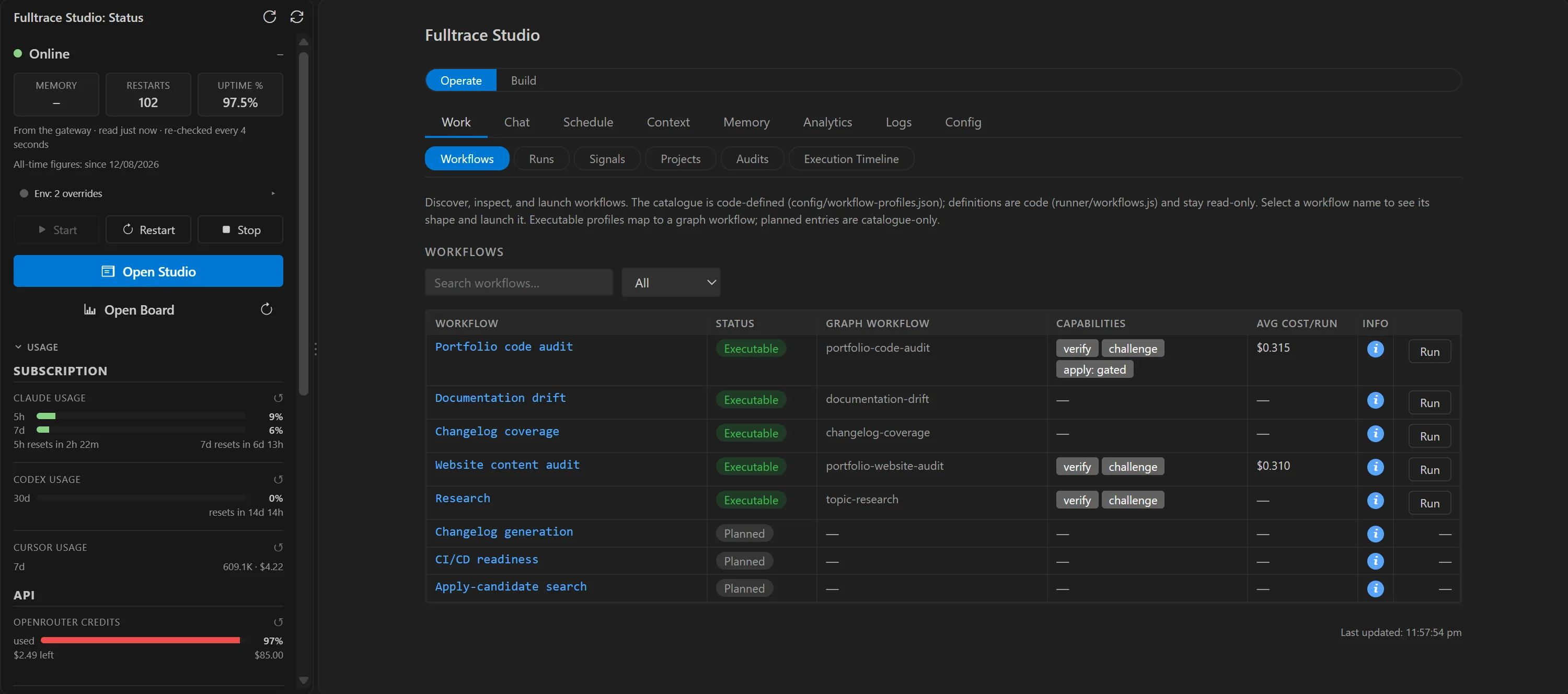Open the Analytics tab
This screenshot has height=694, width=1568.
[x=827, y=122]
